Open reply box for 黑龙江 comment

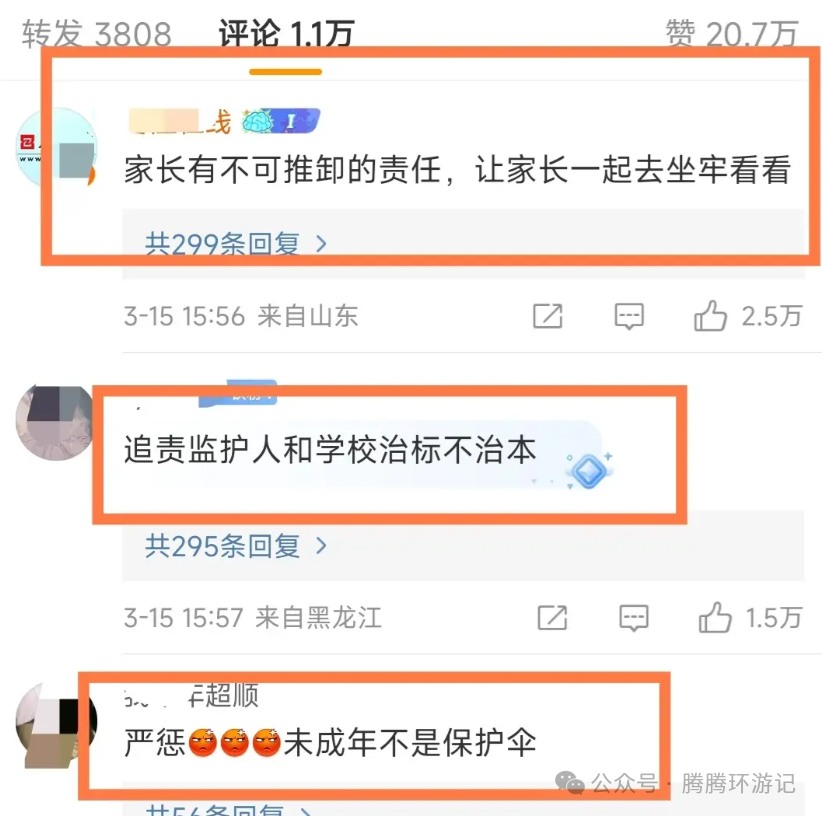click(x=633, y=618)
